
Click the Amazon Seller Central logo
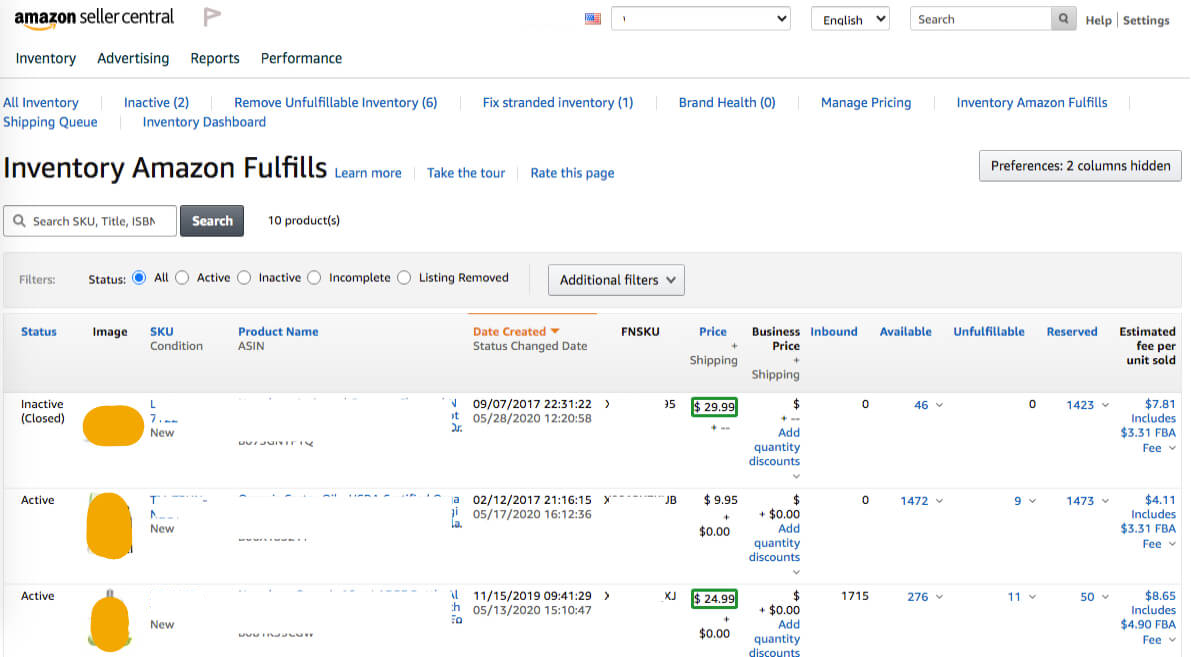[x=94, y=19]
